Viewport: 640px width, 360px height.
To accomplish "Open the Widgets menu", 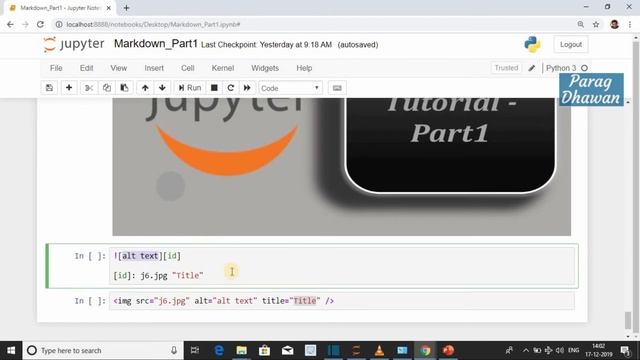I will (x=265, y=68).
